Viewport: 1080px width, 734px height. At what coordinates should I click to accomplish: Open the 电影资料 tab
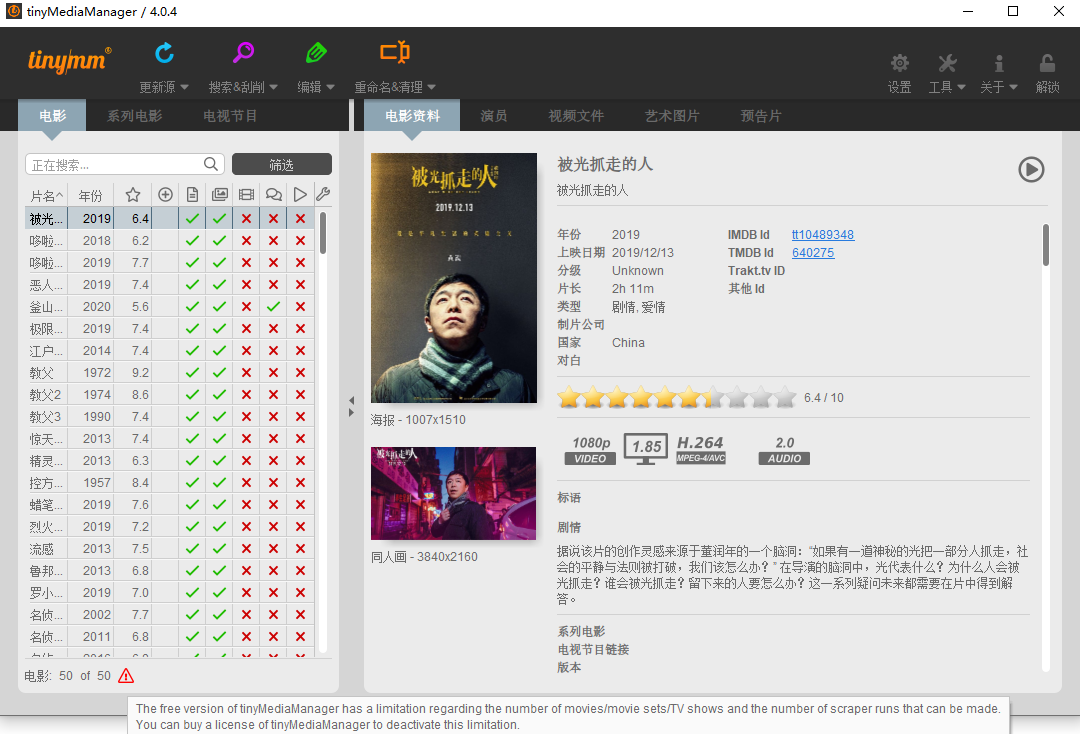[x=412, y=116]
